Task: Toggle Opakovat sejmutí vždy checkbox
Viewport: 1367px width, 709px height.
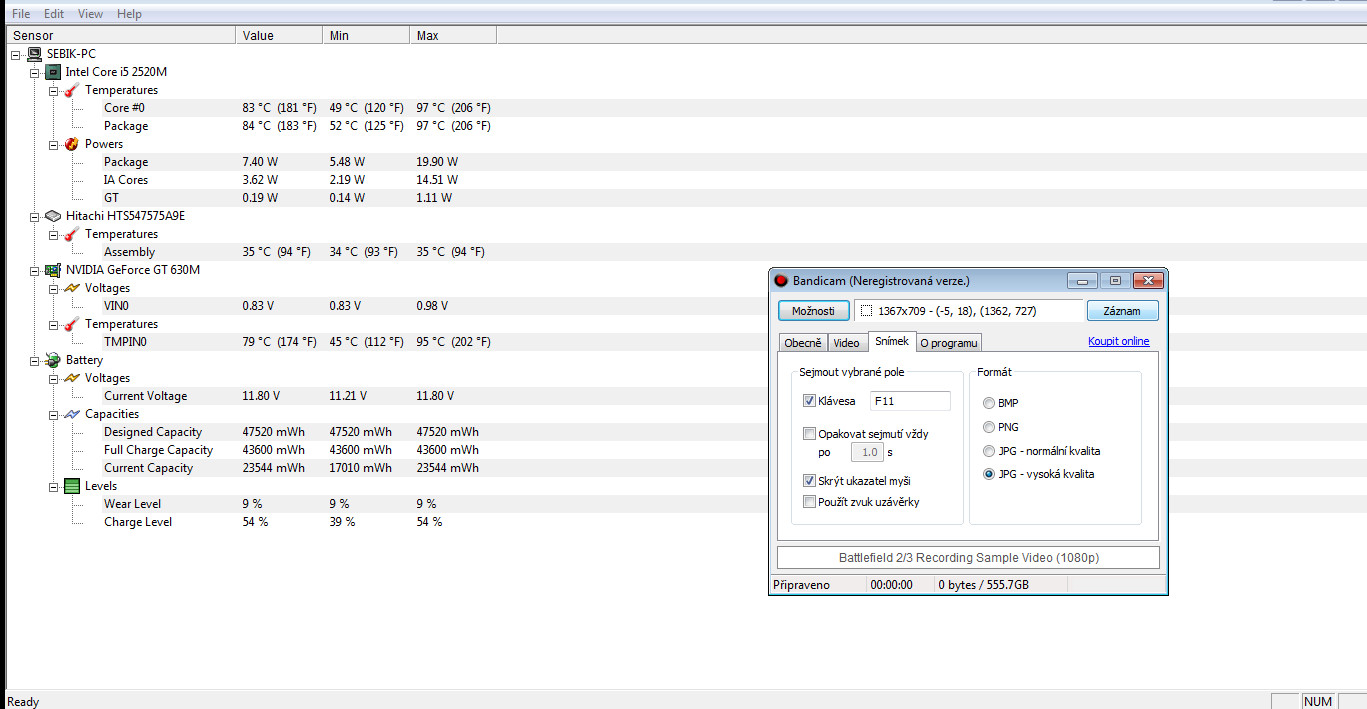Action: pos(809,434)
